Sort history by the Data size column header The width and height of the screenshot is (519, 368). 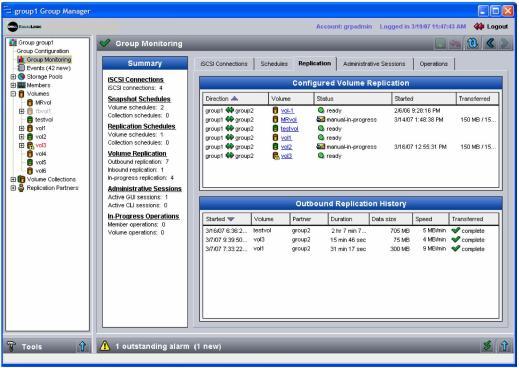click(x=391, y=219)
